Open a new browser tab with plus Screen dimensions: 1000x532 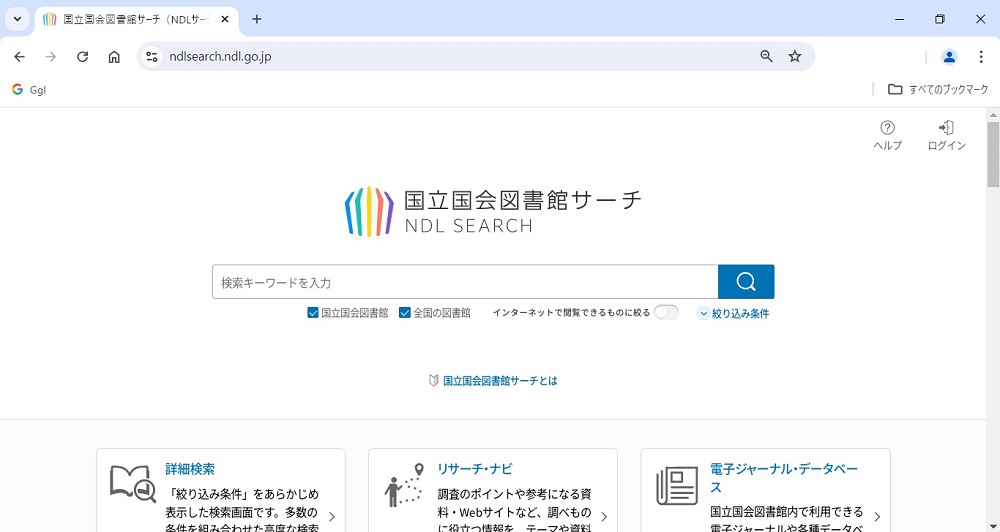coord(256,19)
